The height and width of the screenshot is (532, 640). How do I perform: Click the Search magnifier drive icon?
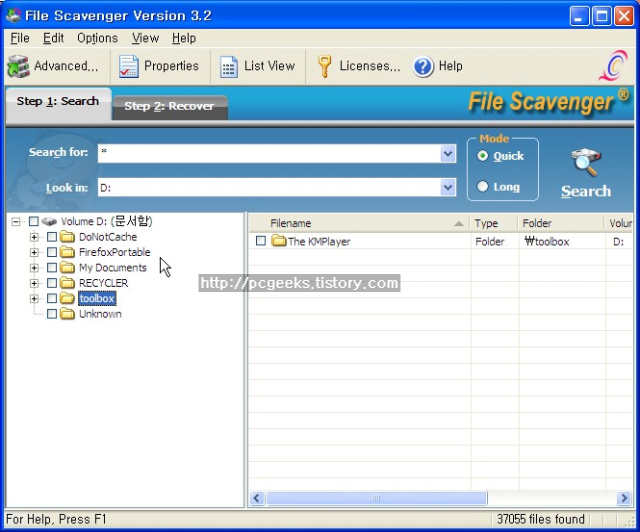point(586,163)
